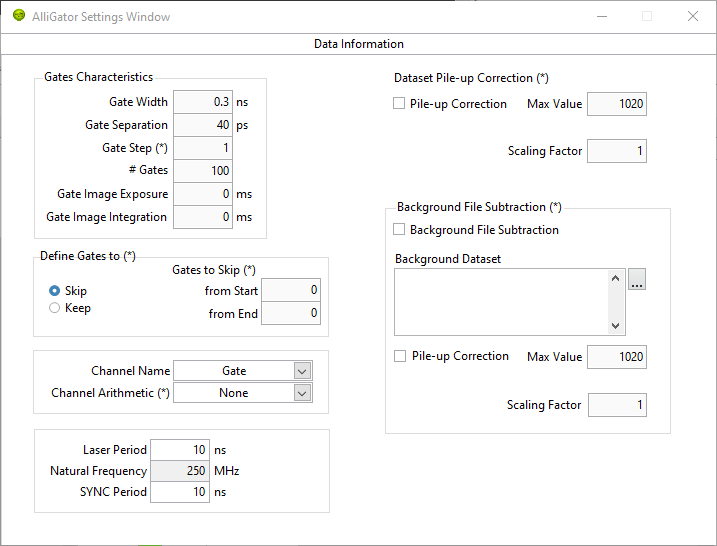This screenshot has height=546, width=717.
Task: Click the background Scaling Factor field
Action: (617, 405)
